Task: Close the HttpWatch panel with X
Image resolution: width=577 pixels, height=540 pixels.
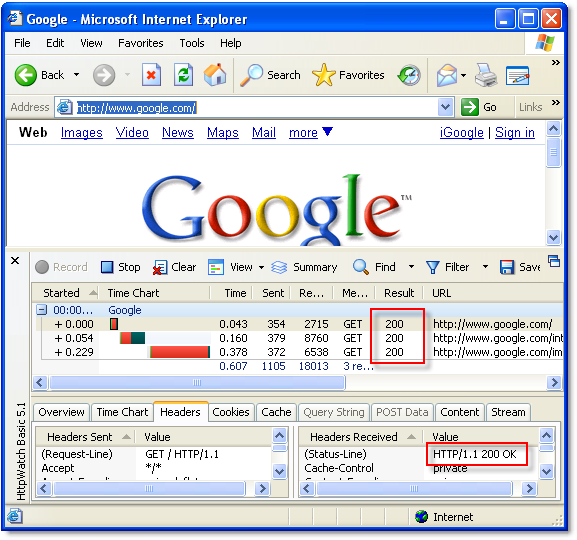Action: tap(15, 261)
